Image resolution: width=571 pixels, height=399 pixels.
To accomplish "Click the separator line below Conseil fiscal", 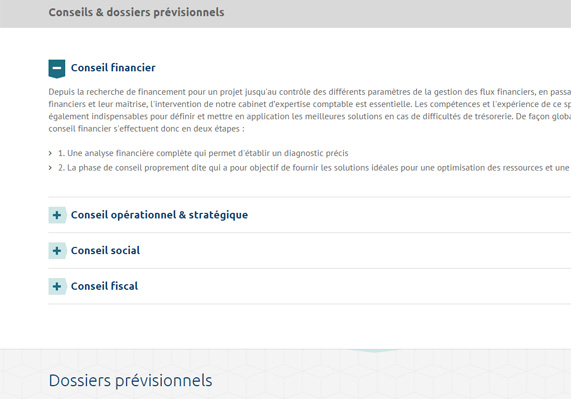I will 310,304.
